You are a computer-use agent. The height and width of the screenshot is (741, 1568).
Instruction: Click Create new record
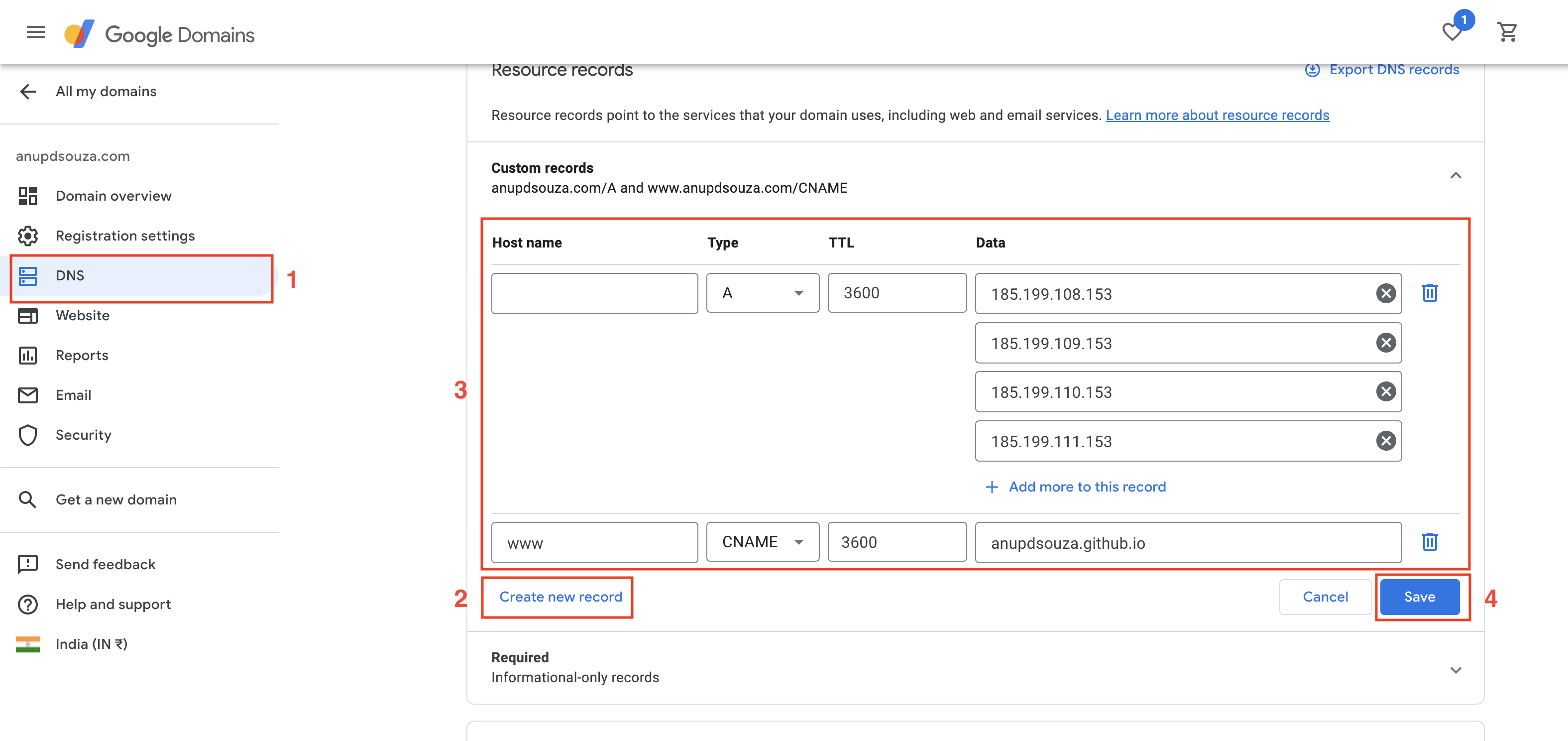coord(560,597)
